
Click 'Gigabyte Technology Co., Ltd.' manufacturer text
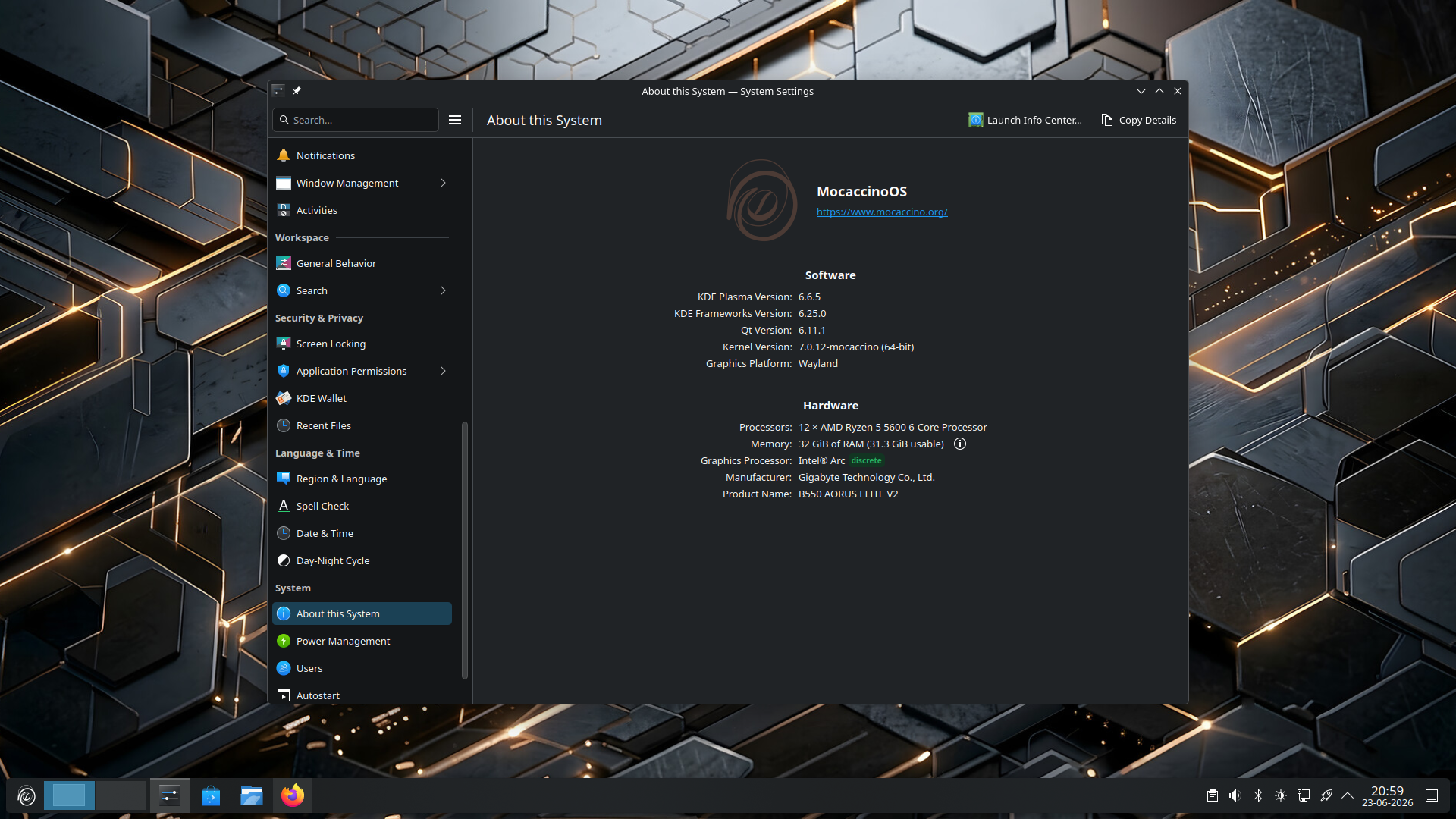click(867, 477)
